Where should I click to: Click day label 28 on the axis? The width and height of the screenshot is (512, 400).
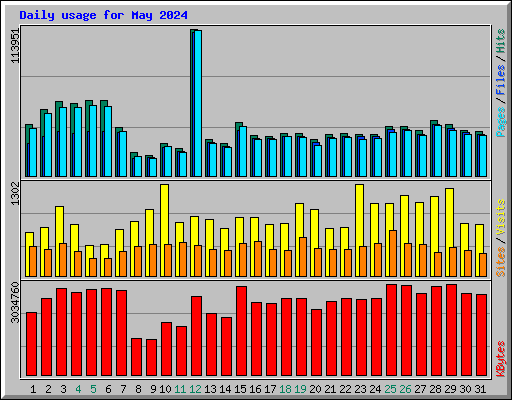coord(435,389)
